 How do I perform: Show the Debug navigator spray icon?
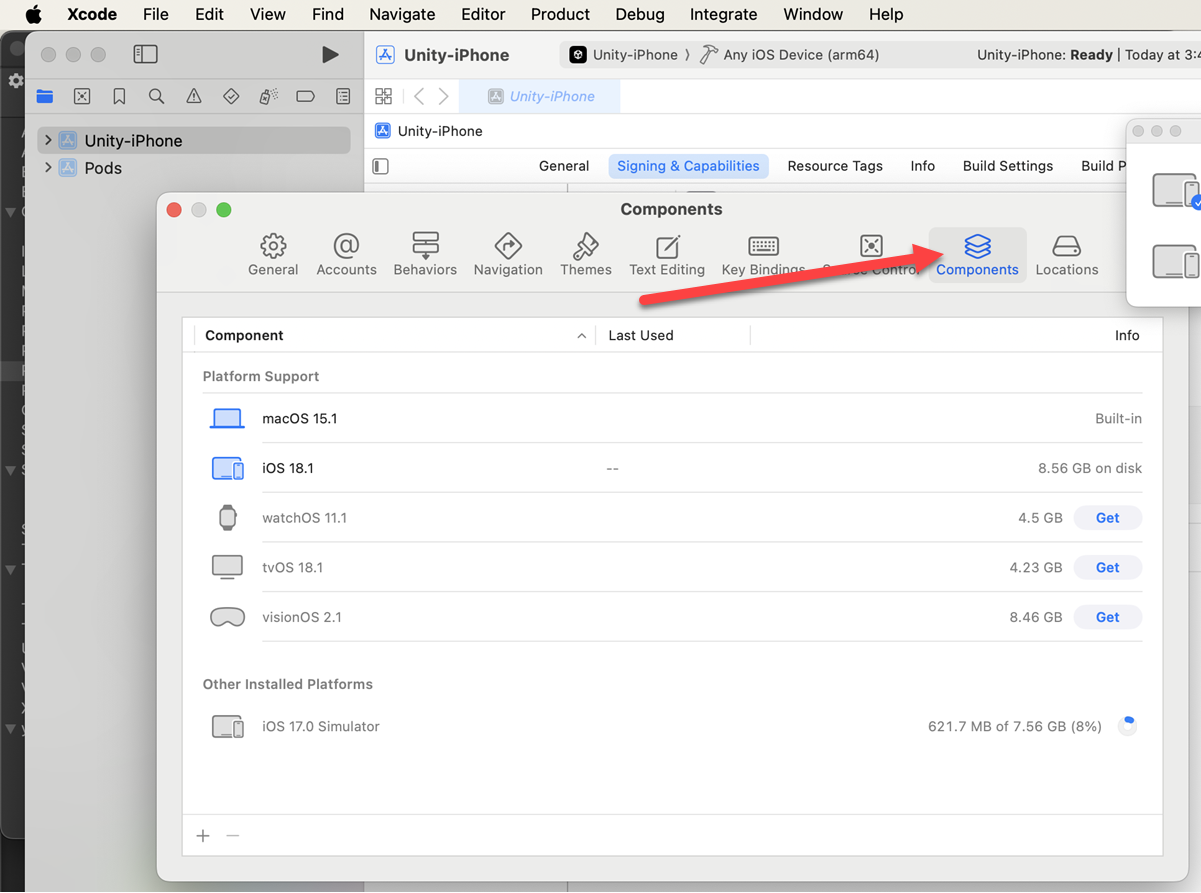[x=268, y=96]
